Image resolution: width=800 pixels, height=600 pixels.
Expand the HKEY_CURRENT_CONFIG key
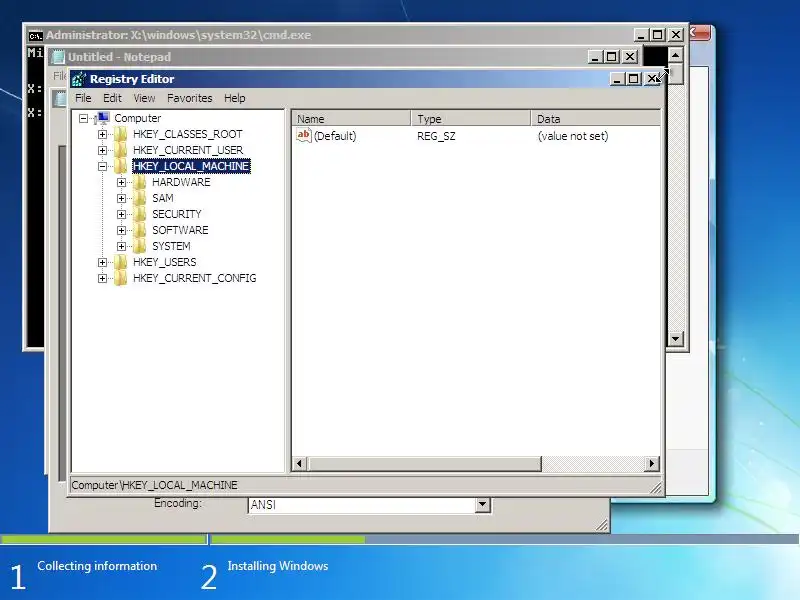click(x=103, y=278)
